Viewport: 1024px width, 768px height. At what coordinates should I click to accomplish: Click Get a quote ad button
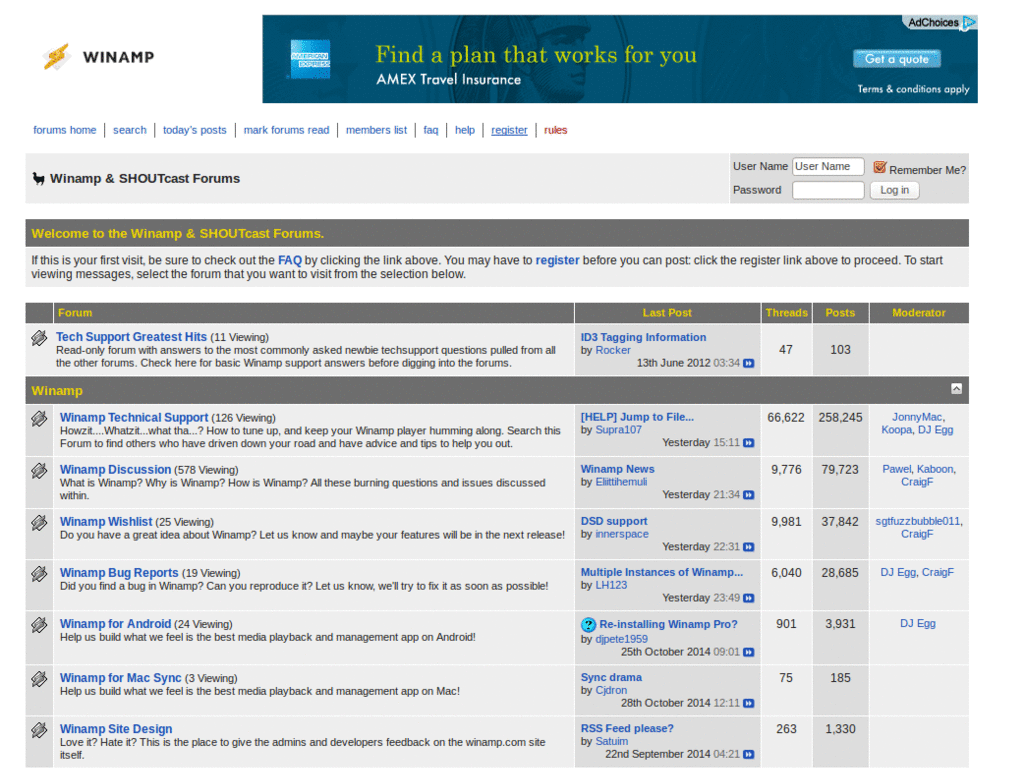coord(897,59)
